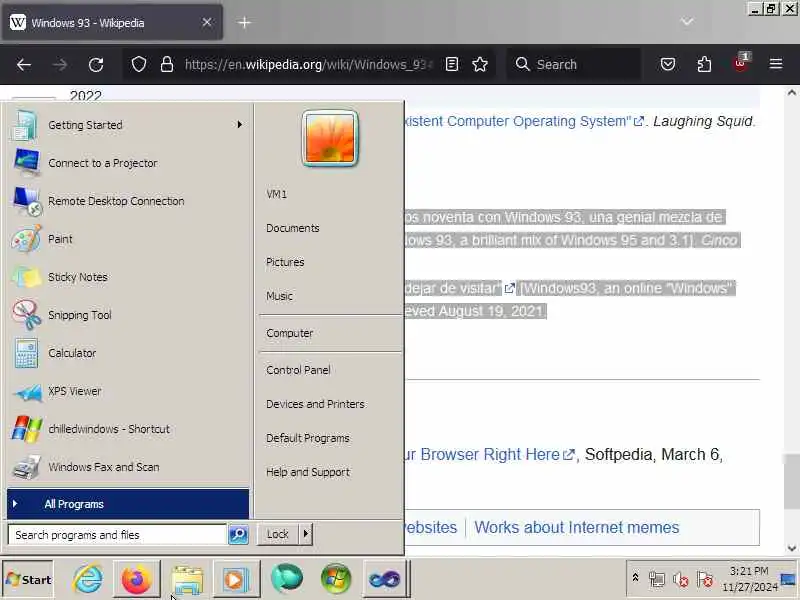This screenshot has width=800, height=600.
Task: Follow the Browser Right Here link
Action: pyautogui.click(x=490, y=454)
